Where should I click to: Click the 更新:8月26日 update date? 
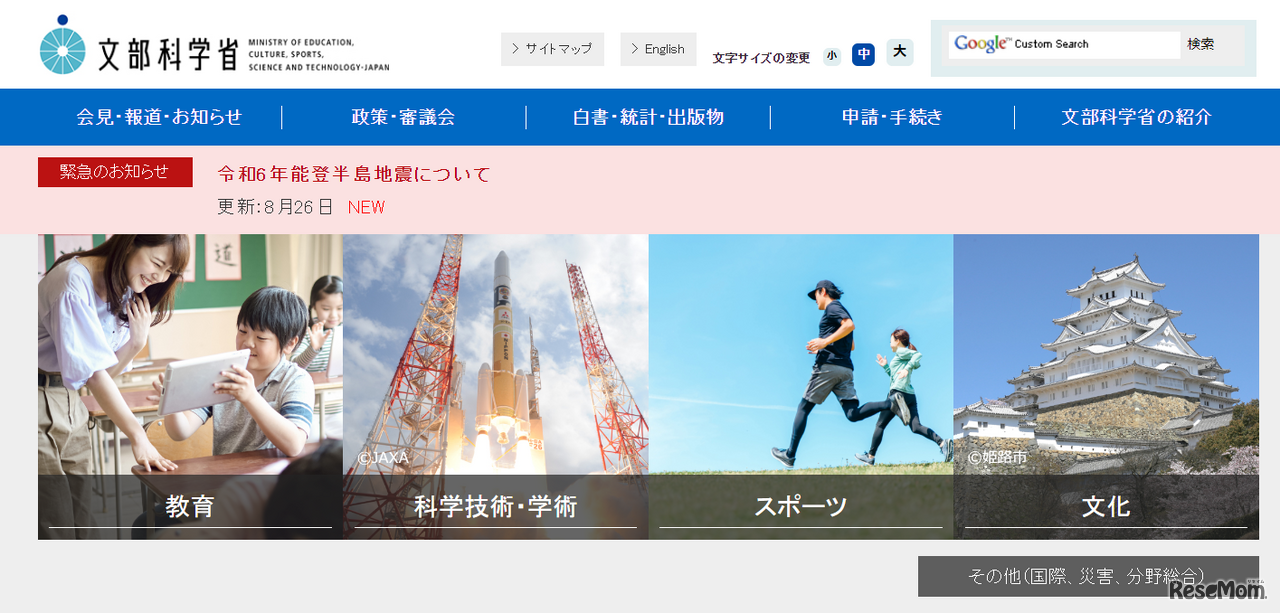[275, 207]
